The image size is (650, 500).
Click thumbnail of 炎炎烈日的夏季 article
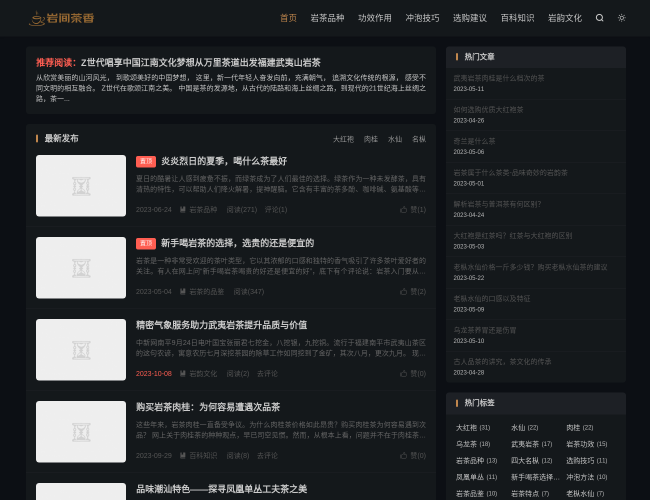(x=81, y=186)
